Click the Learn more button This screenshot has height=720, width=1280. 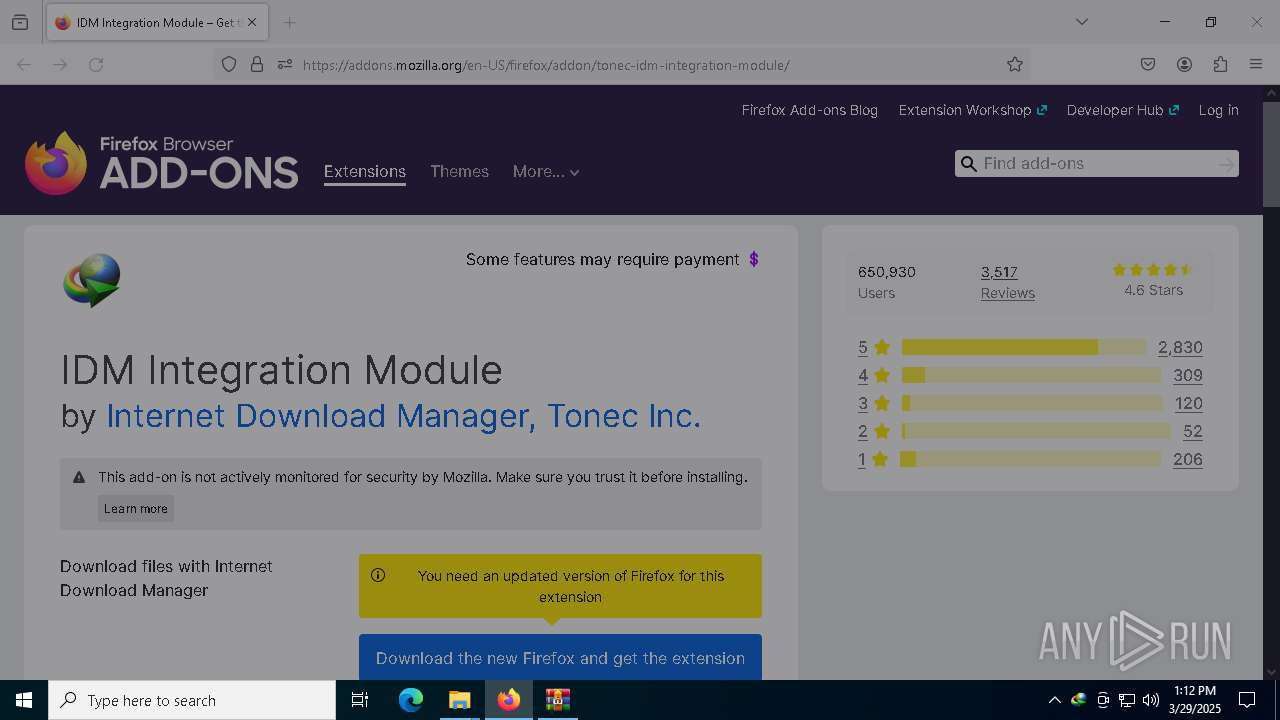(136, 508)
